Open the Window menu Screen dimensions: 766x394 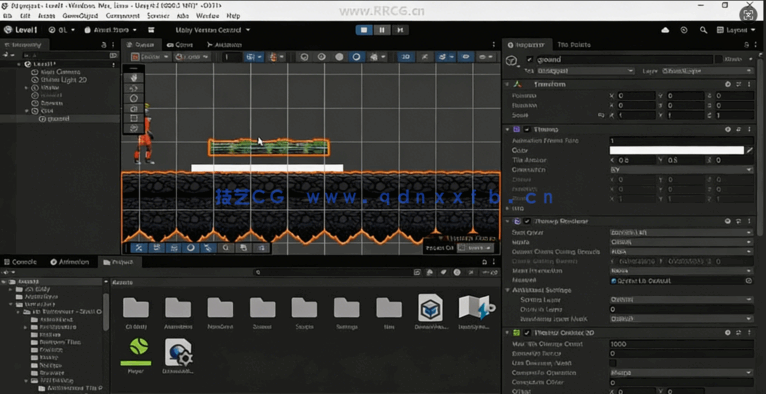click(x=207, y=16)
